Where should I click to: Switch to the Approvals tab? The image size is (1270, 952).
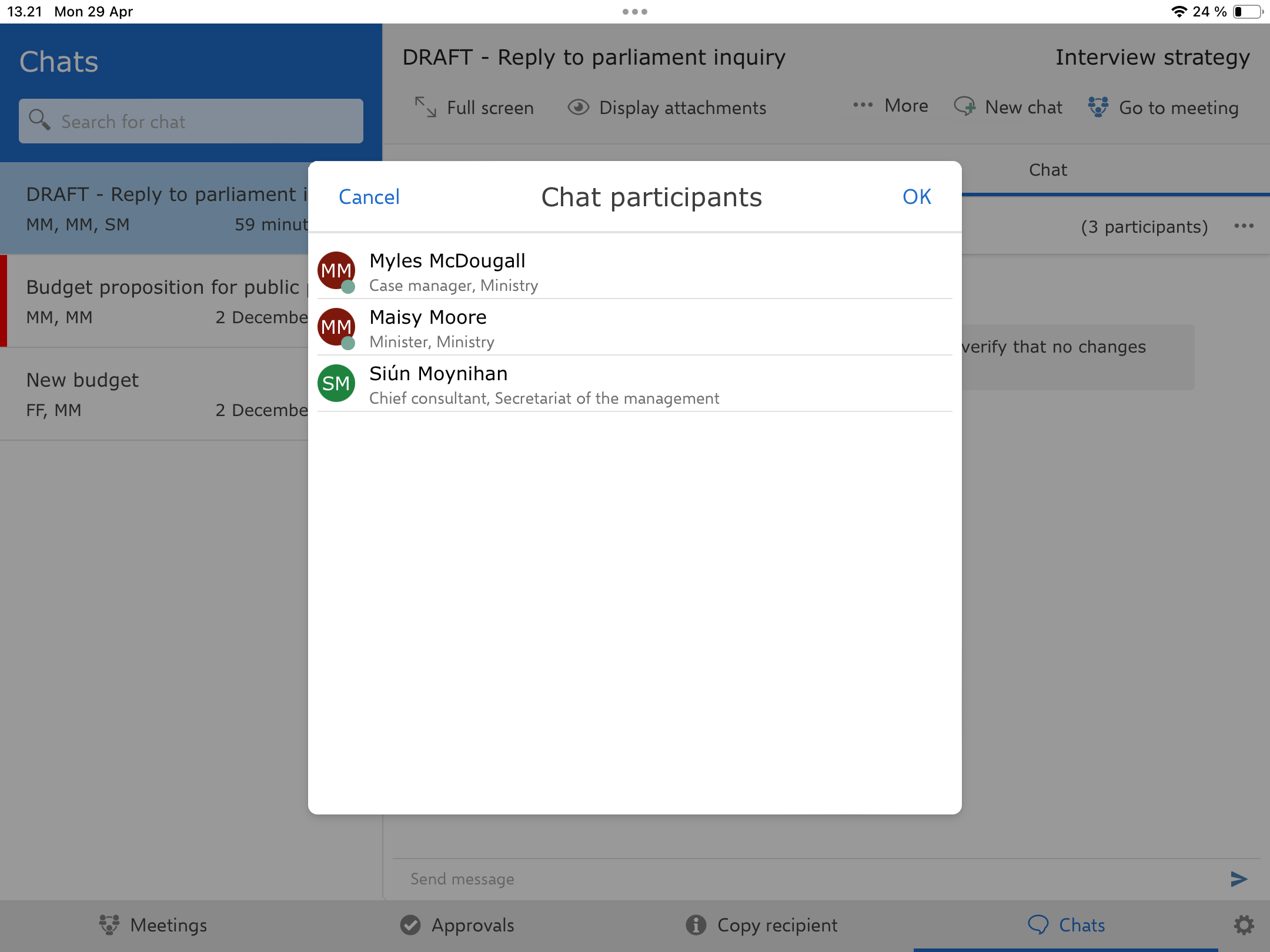point(457,925)
